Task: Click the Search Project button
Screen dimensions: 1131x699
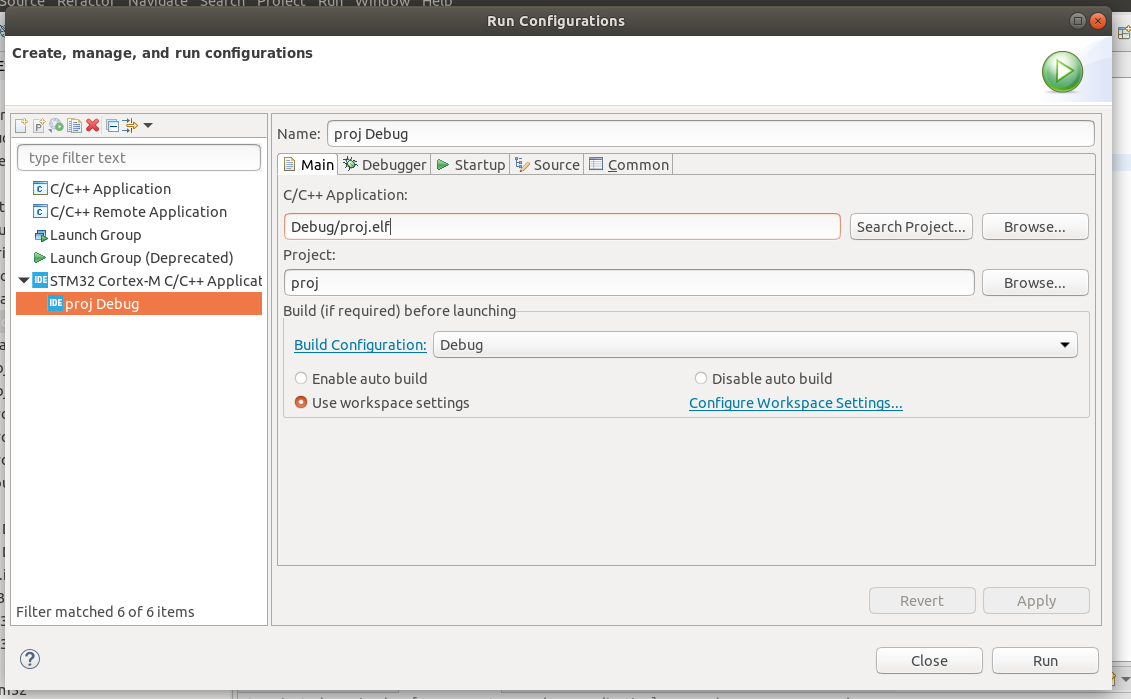Action: click(x=910, y=226)
